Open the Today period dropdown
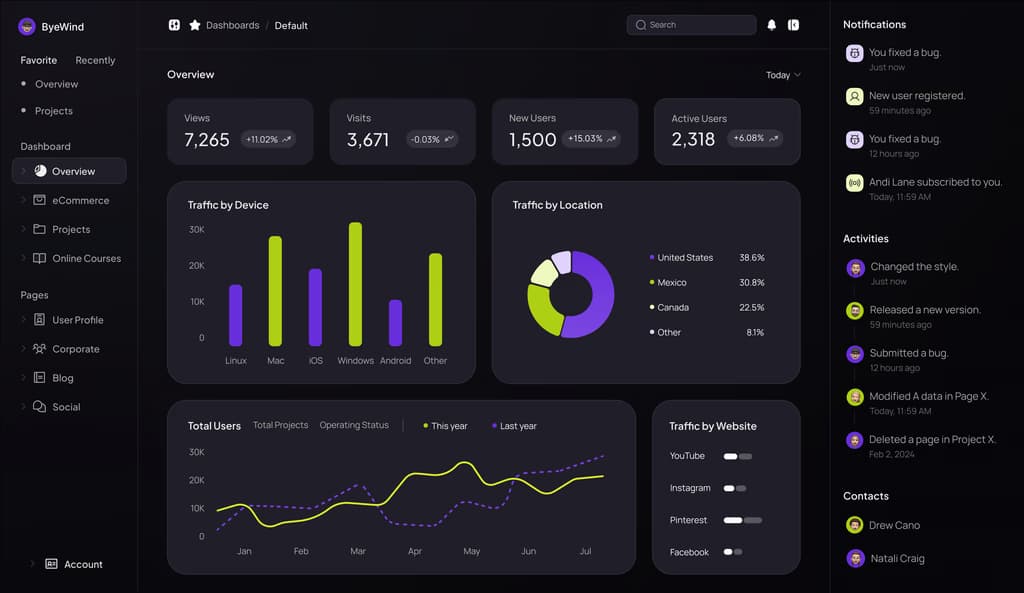This screenshot has height=593, width=1024. pos(783,75)
